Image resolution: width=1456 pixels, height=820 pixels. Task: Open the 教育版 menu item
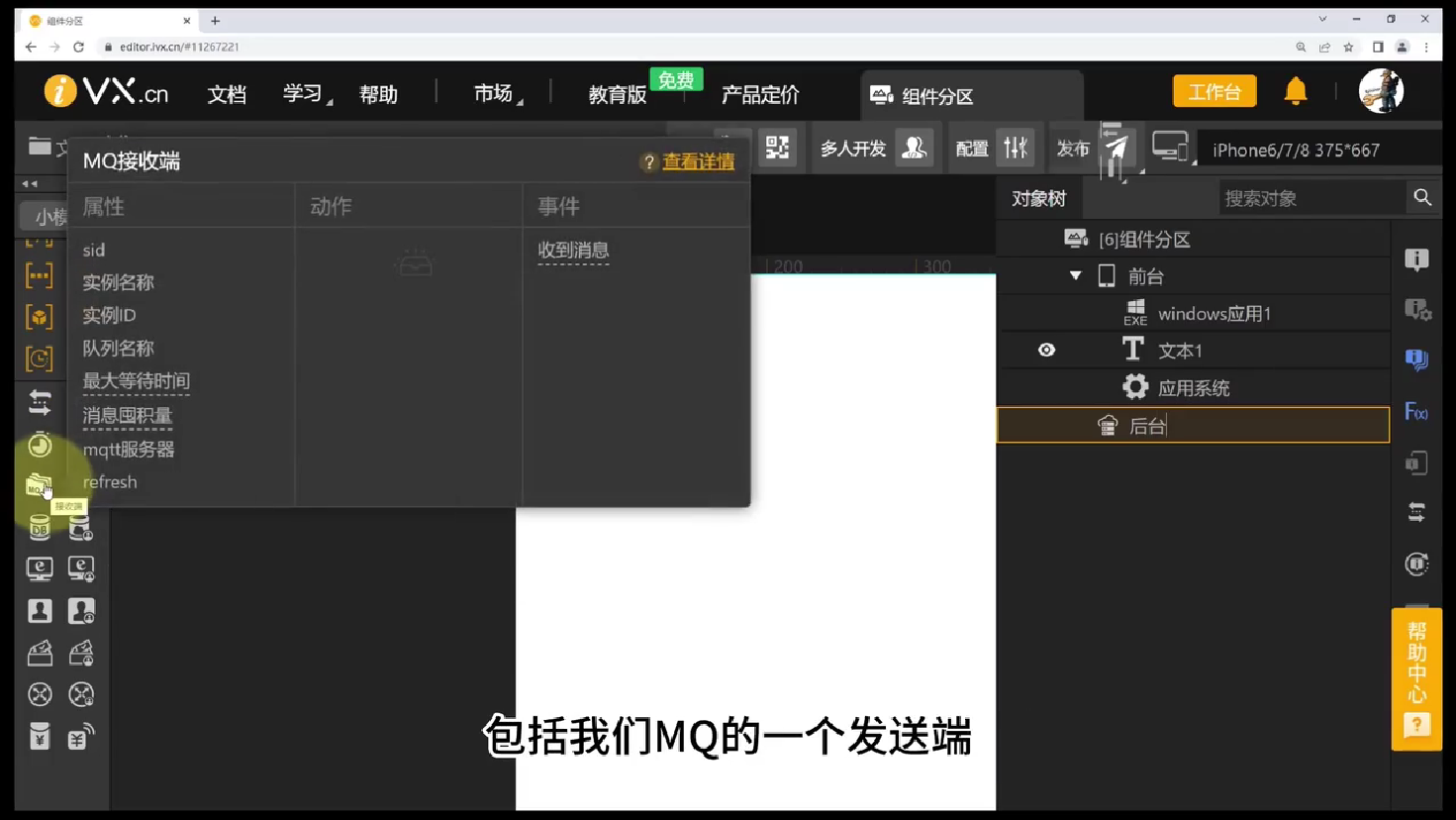click(x=618, y=94)
